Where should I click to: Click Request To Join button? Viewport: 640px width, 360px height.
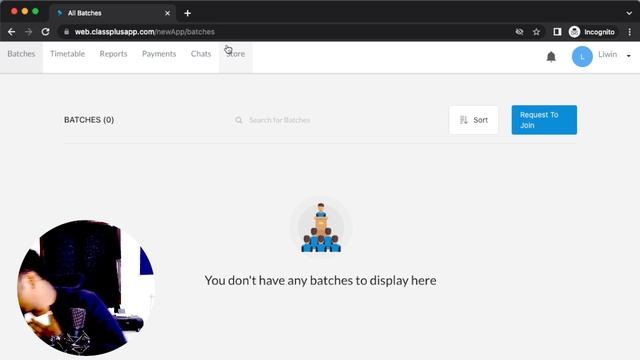point(544,120)
